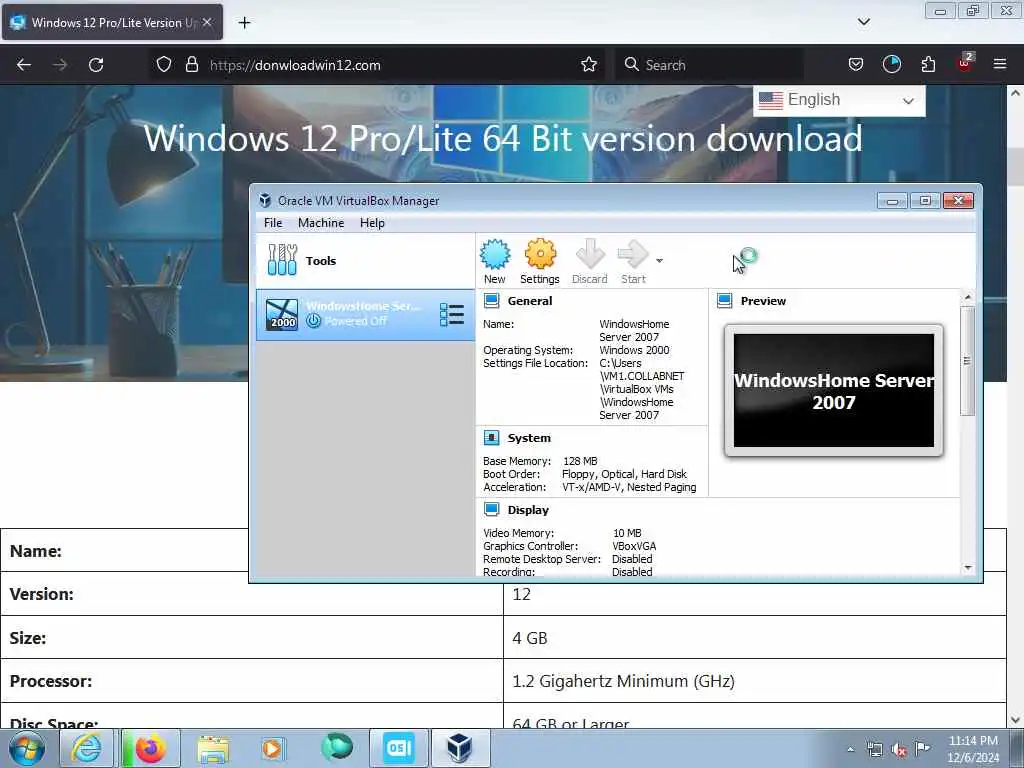Open the File menu in VirtualBox
The image size is (1024, 768).
click(x=273, y=223)
